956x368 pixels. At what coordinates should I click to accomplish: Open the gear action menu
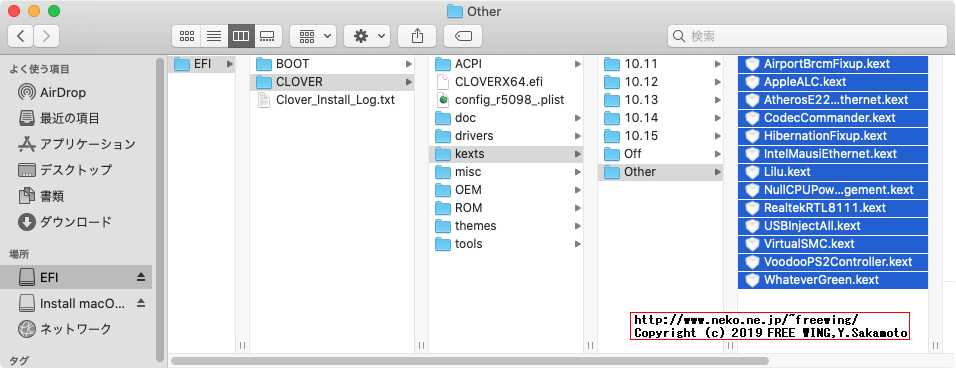(x=367, y=36)
